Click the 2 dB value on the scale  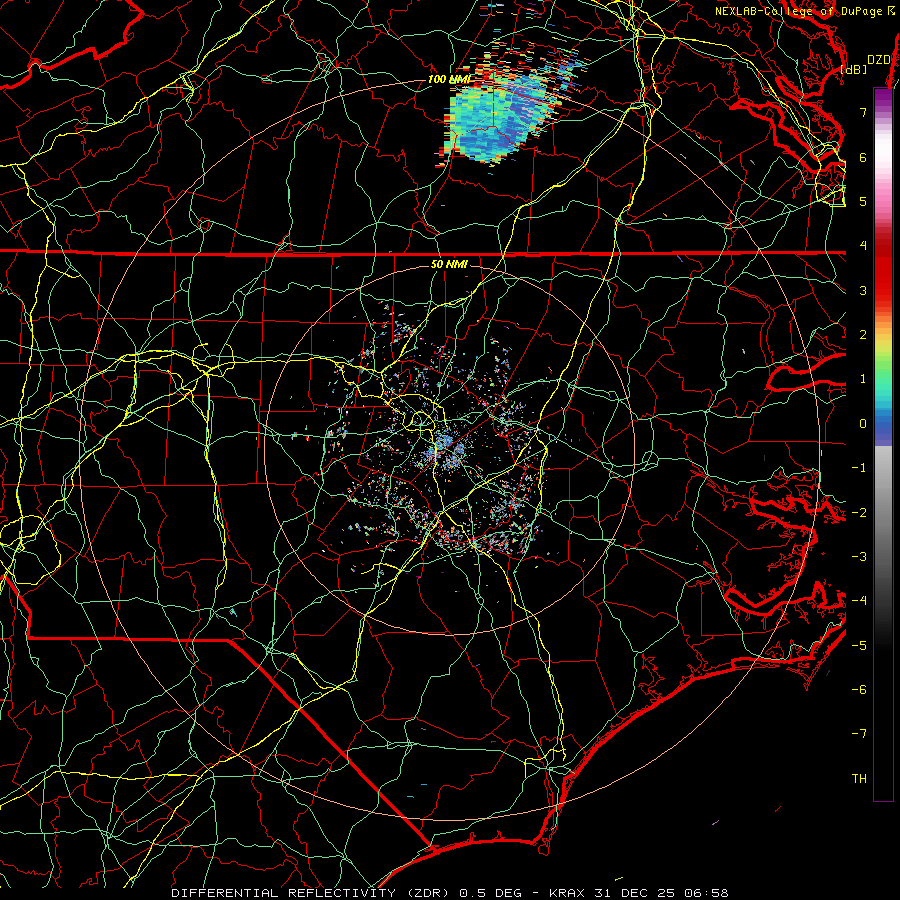tap(863, 335)
